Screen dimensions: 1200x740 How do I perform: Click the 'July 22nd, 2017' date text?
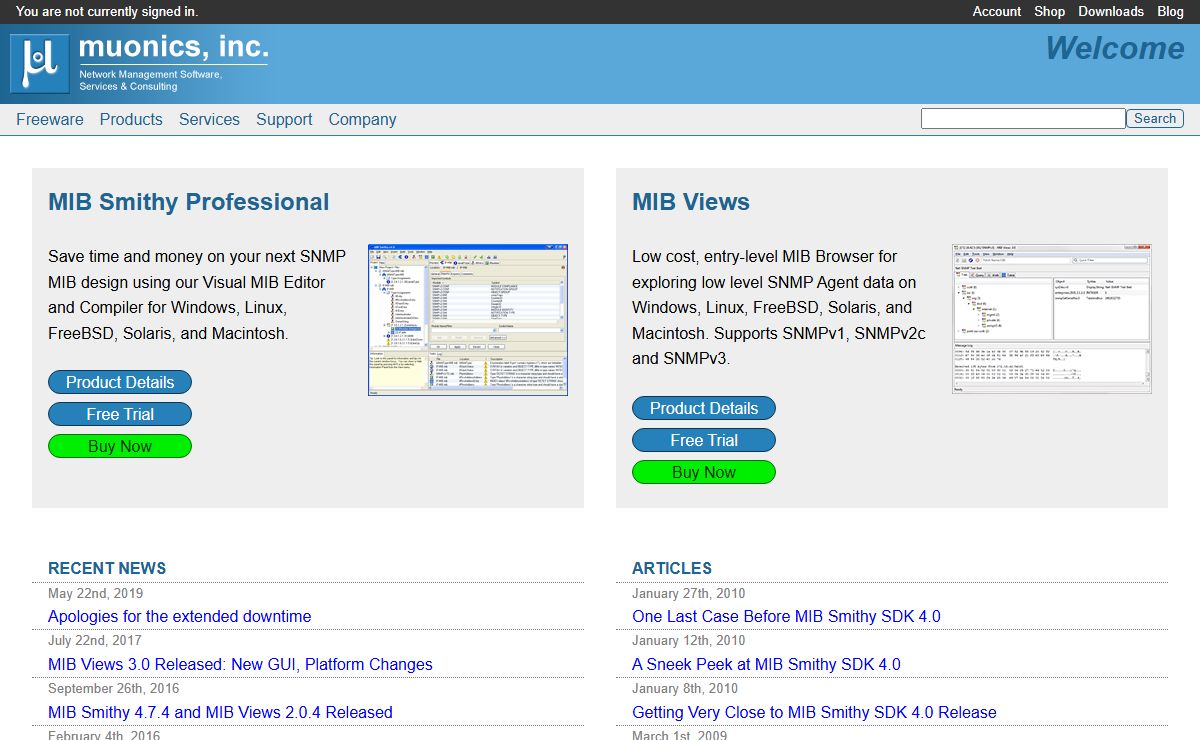pyautogui.click(x=95, y=641)
